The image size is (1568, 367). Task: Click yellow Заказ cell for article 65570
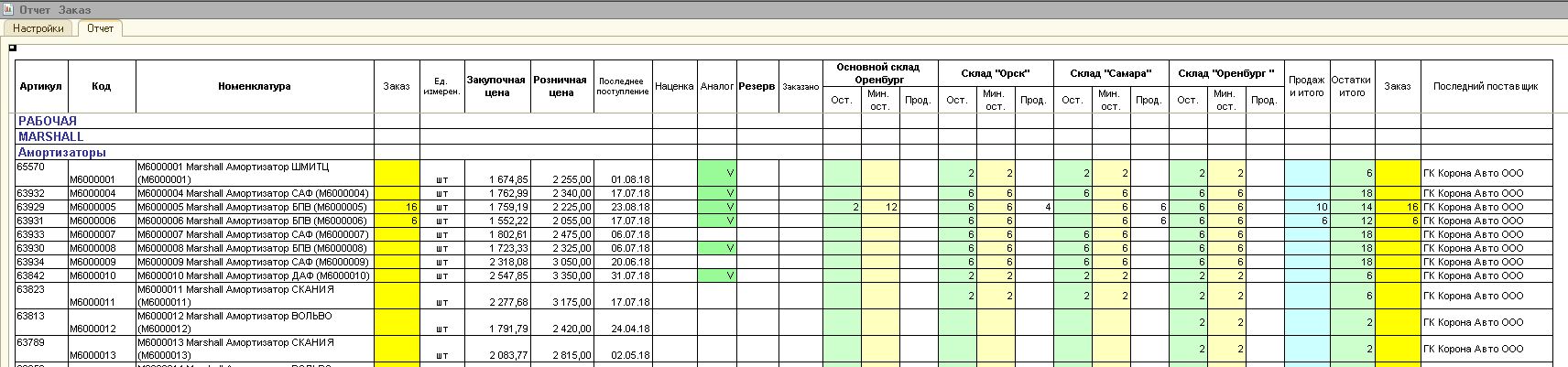point(397,173)
